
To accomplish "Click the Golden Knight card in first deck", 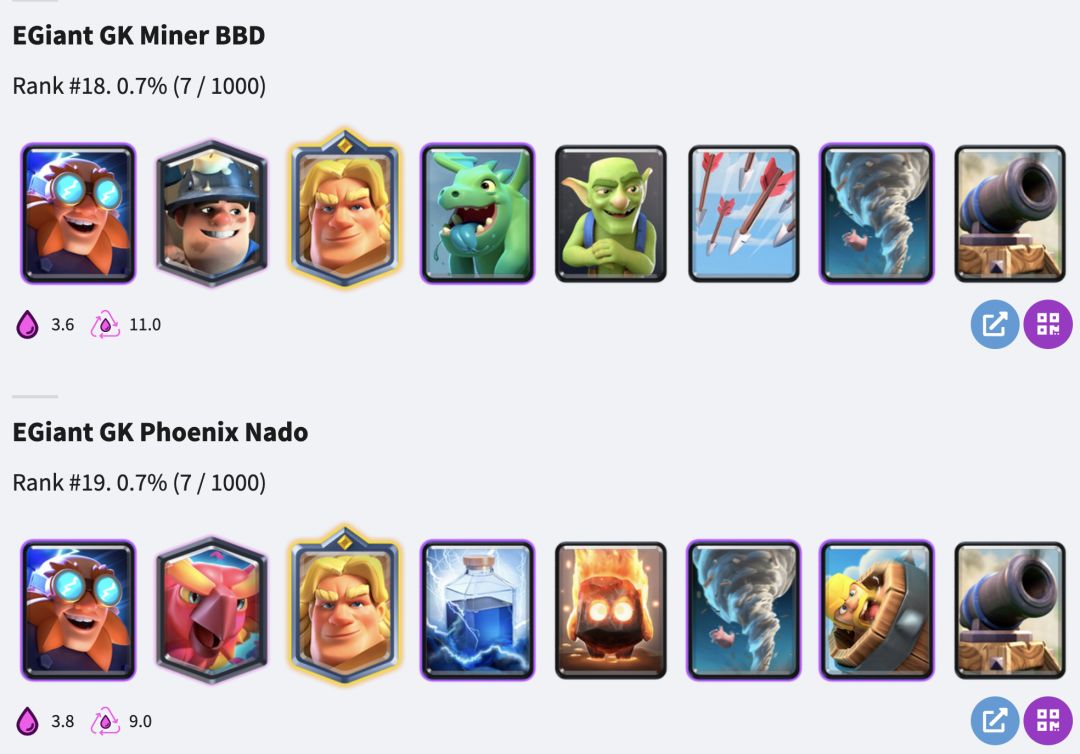I will (344, 208).
